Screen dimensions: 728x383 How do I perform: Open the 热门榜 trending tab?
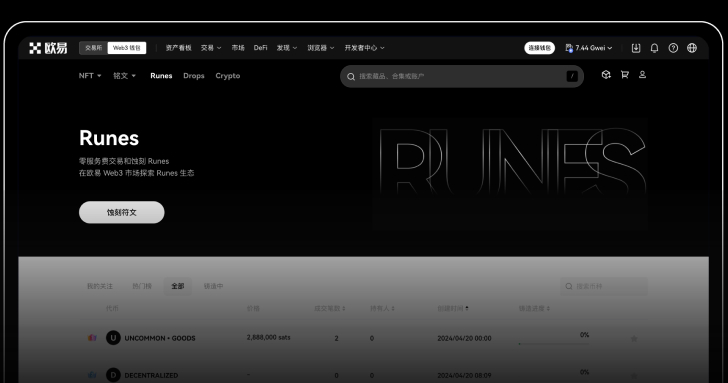point(142,286)
